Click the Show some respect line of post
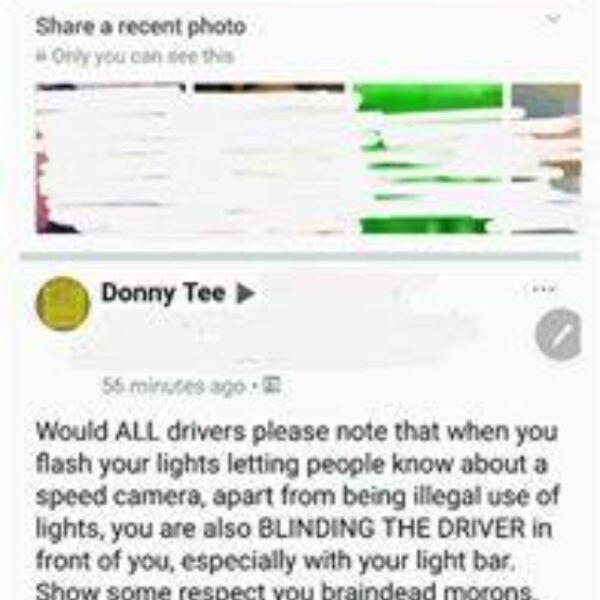The width and height of the screenshot is (600, 600). tap(284, 591)
